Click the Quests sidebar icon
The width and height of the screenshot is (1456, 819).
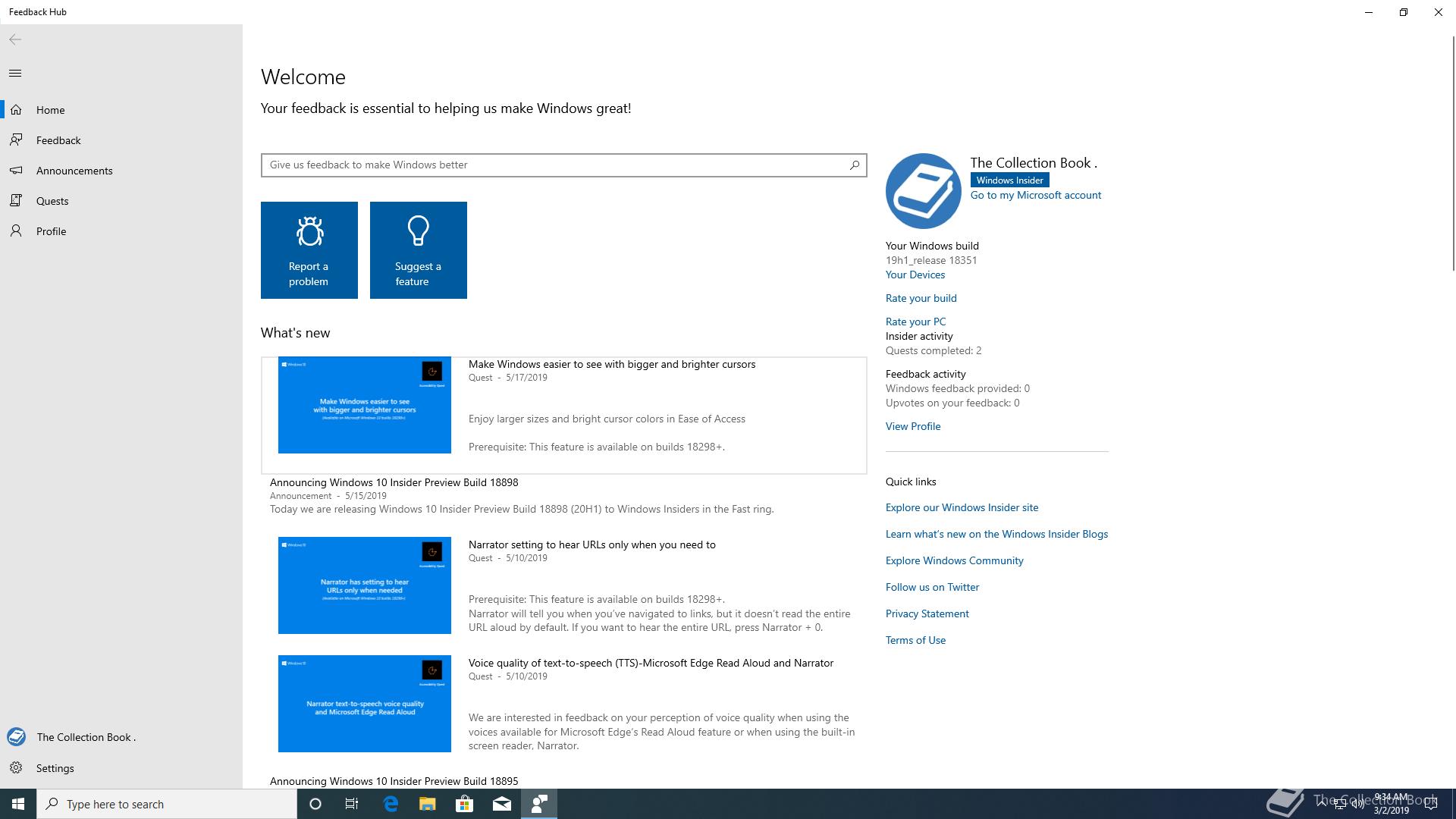coord(16,201)
